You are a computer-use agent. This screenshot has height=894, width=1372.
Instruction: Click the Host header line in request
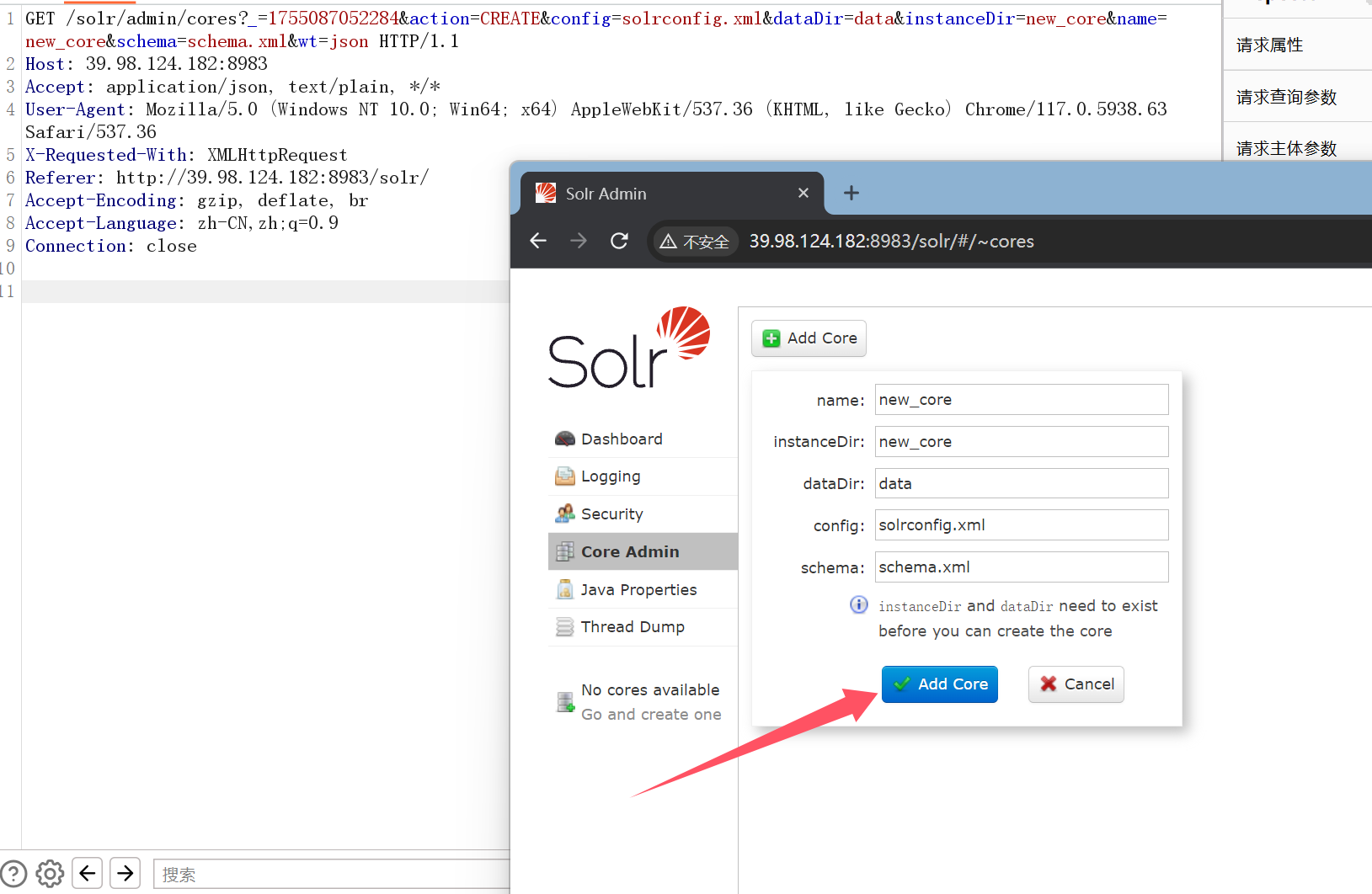pyautogui.click(x=147, y=64)
